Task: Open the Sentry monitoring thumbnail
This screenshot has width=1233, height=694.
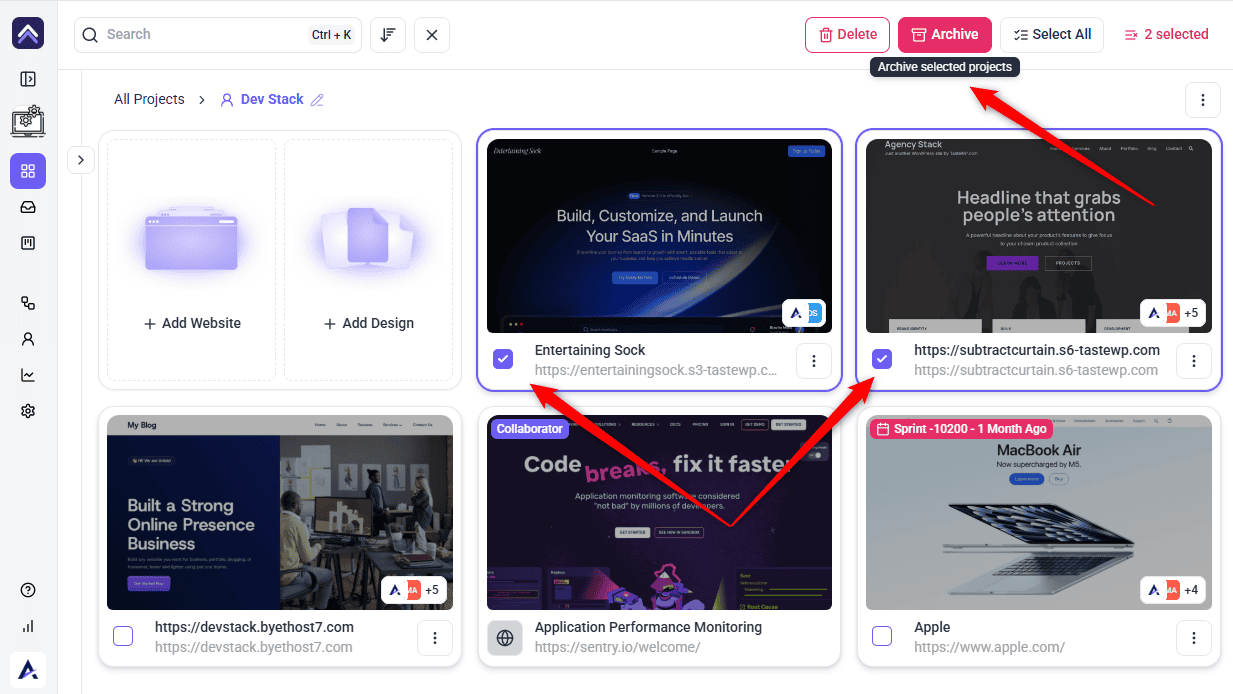Action: pyautogui.click(x=659, y=513)
